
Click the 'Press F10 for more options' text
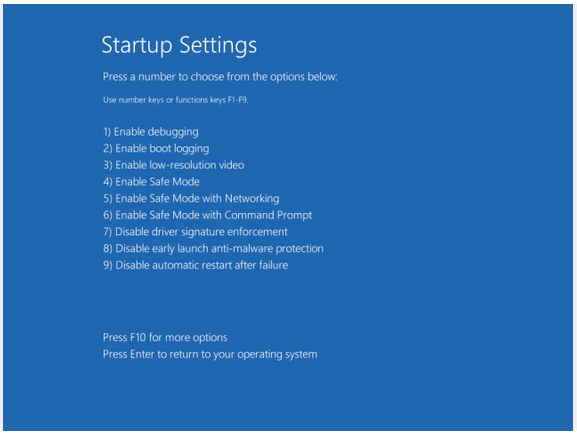(x=165, y=338)
